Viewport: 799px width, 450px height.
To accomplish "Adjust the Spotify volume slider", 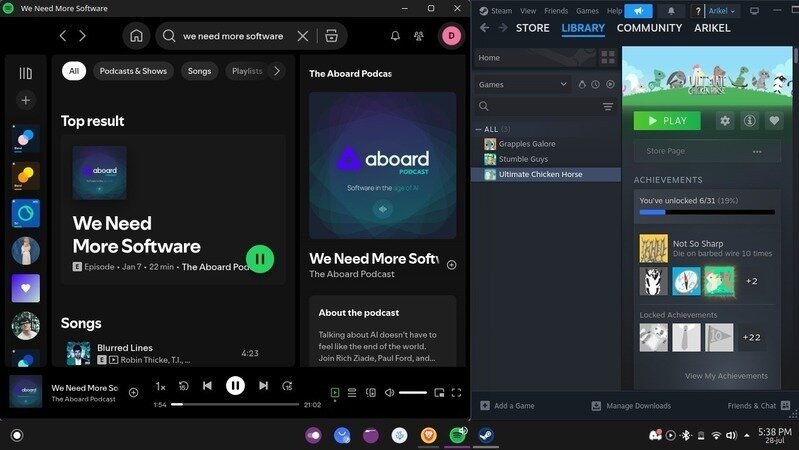I will (413, 392).
